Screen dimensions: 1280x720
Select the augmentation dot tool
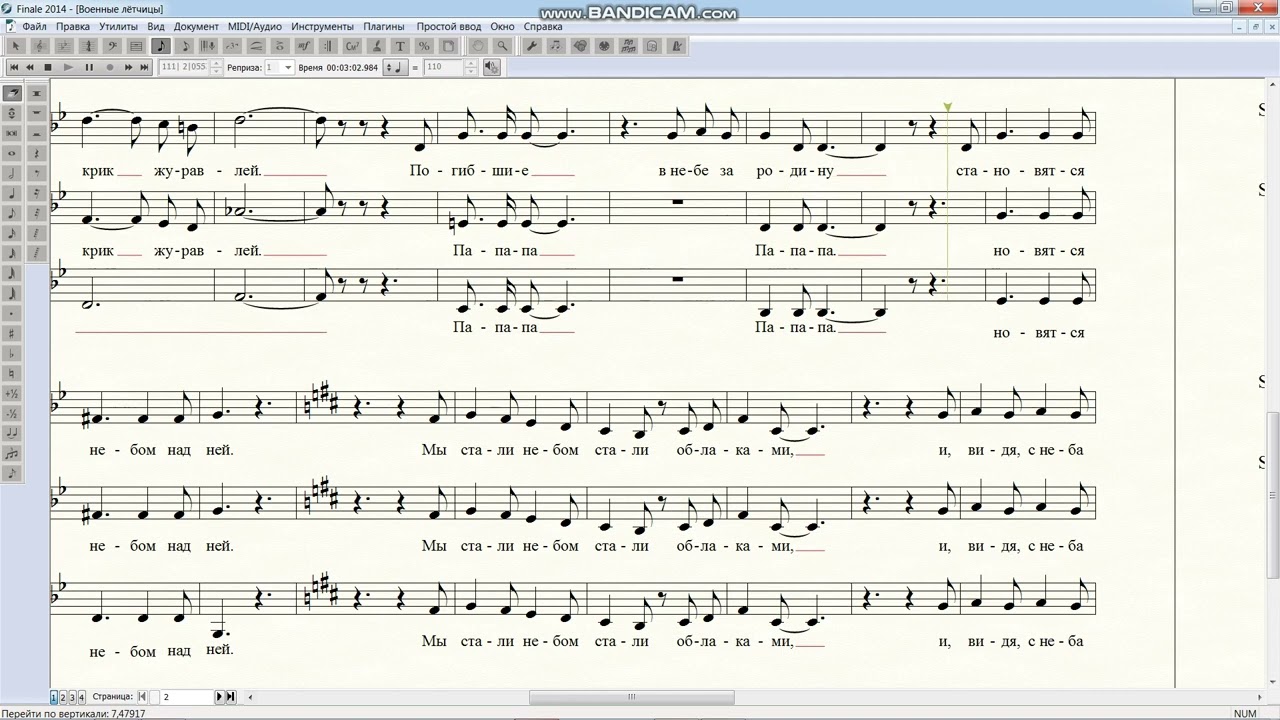click(x=12, y=313)
